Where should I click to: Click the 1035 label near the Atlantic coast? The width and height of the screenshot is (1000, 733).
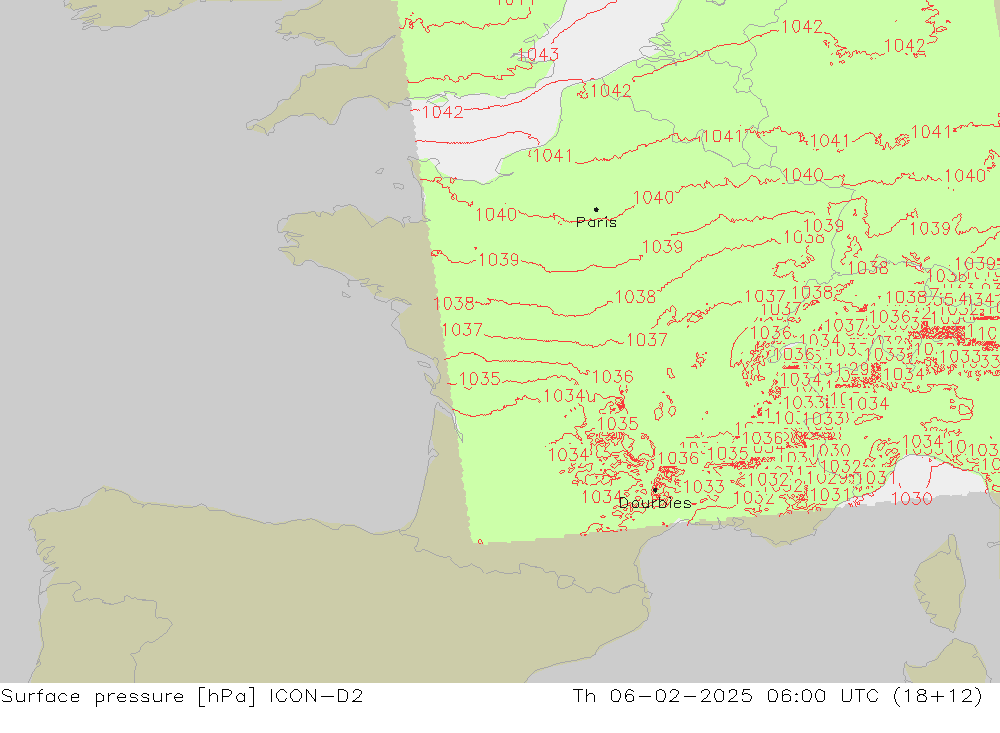point(480,378)
